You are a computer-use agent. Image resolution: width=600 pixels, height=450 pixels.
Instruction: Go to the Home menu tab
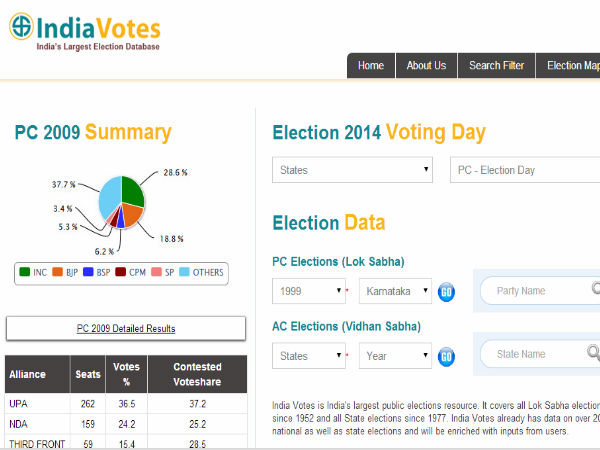(x=370, y=66)
